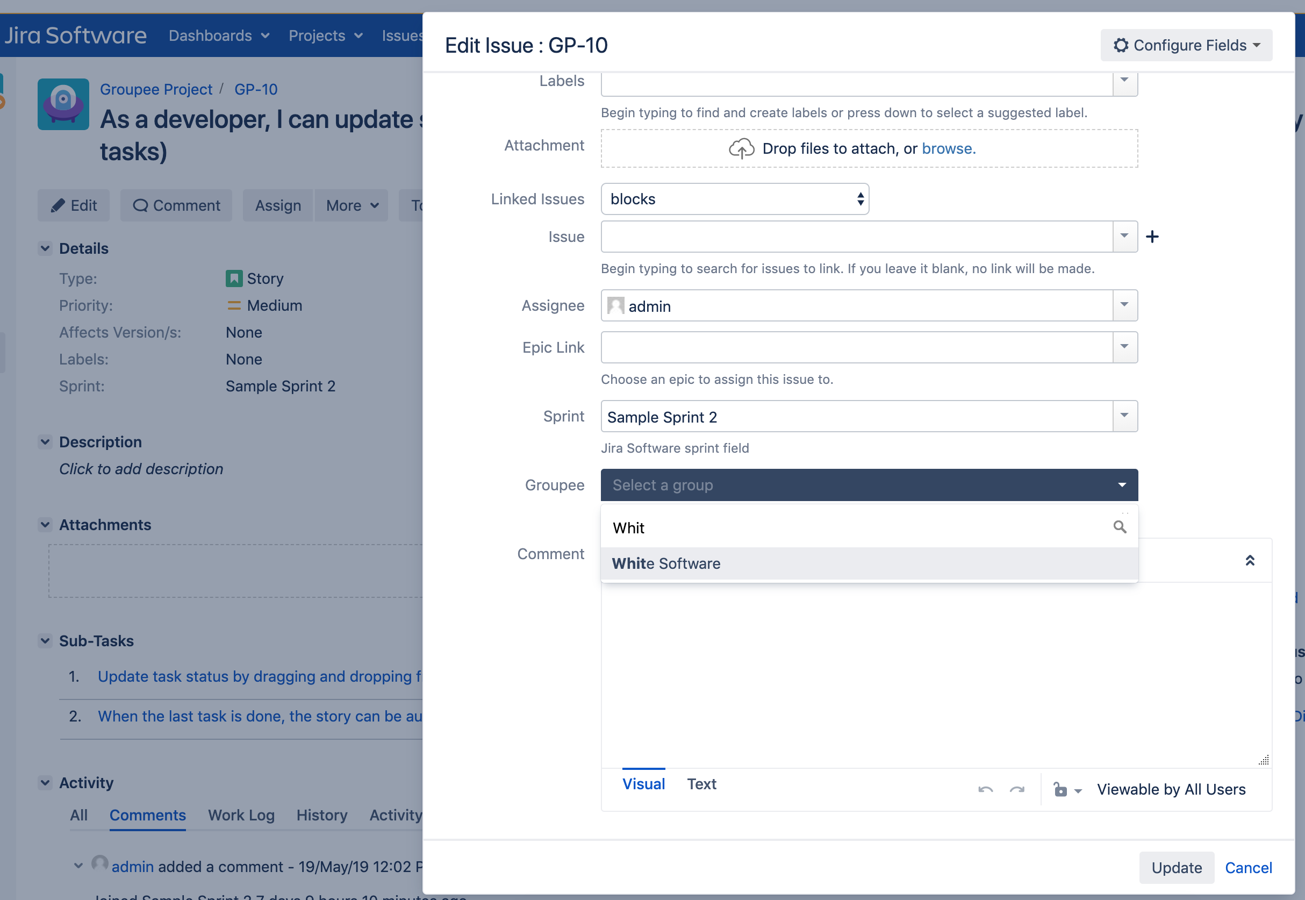Open the Labels dropdown arrow
The image size is (1305, 900).
tap(1125, 81)
